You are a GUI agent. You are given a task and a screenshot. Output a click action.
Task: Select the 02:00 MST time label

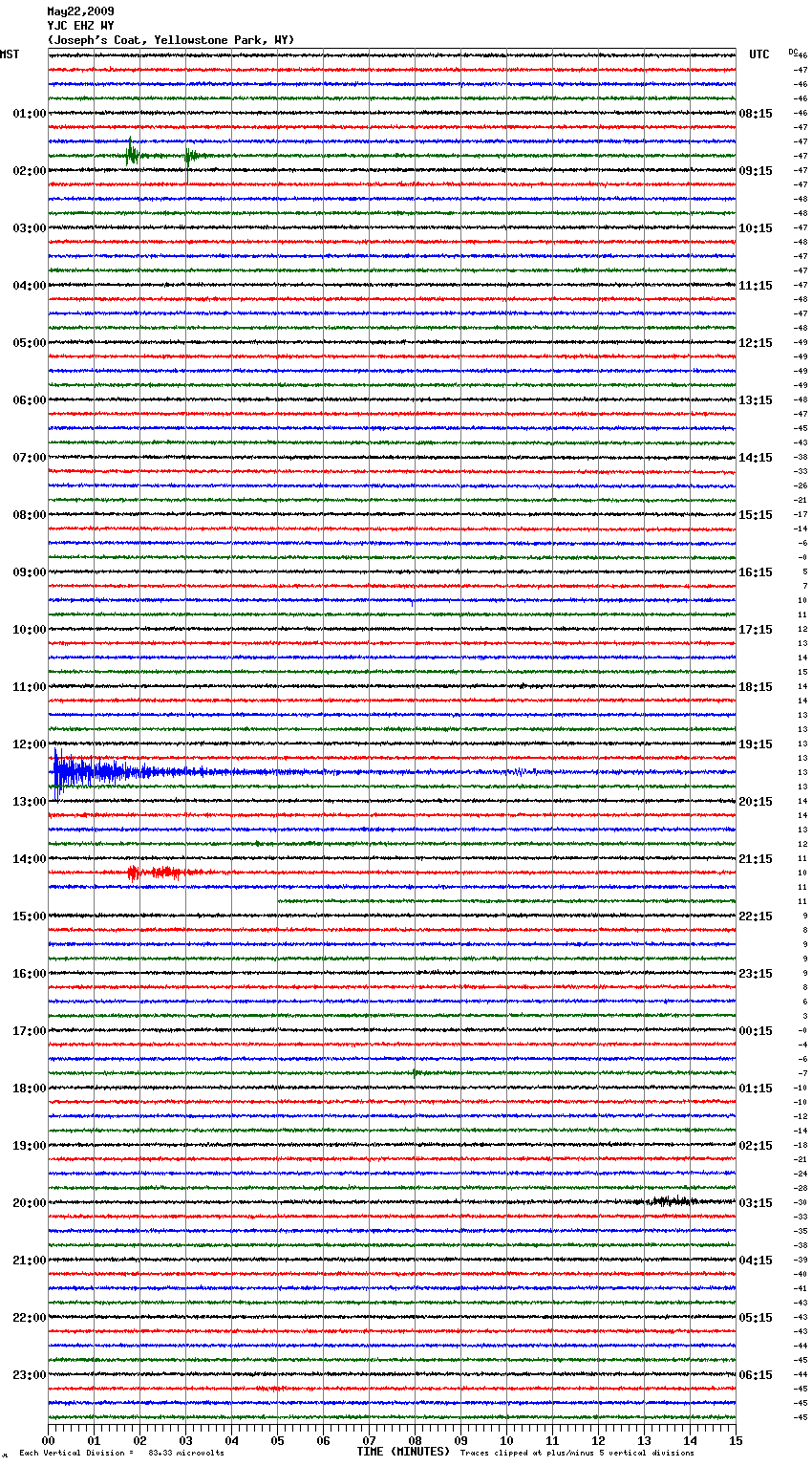(30, 171)
